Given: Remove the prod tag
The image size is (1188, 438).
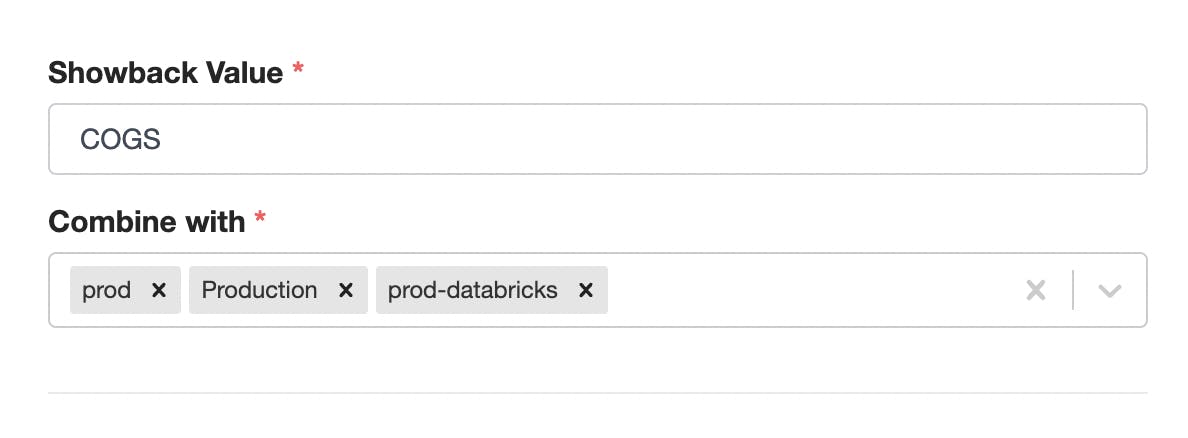Looking at the screenshot, I should pos(158,290).
